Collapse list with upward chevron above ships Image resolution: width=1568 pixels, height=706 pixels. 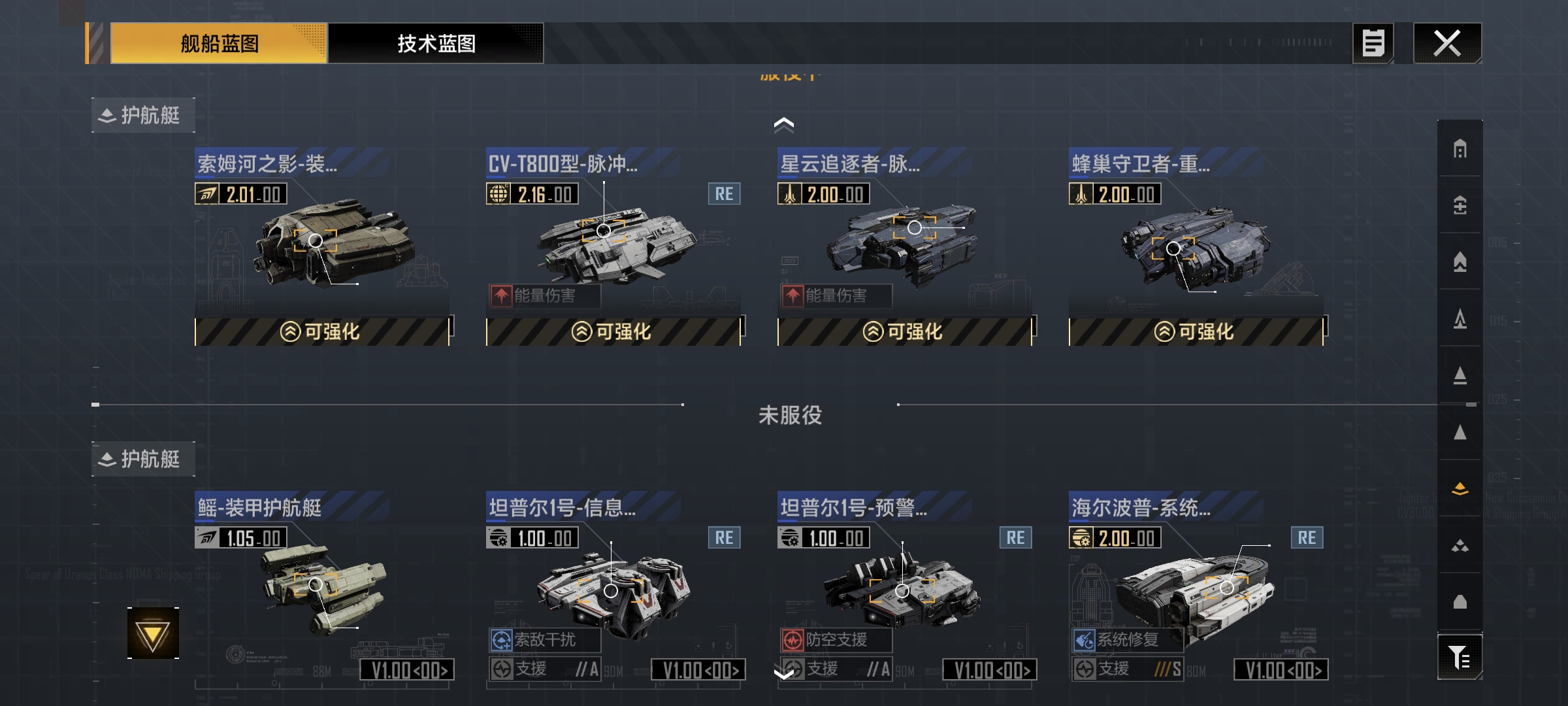[784, 124]
